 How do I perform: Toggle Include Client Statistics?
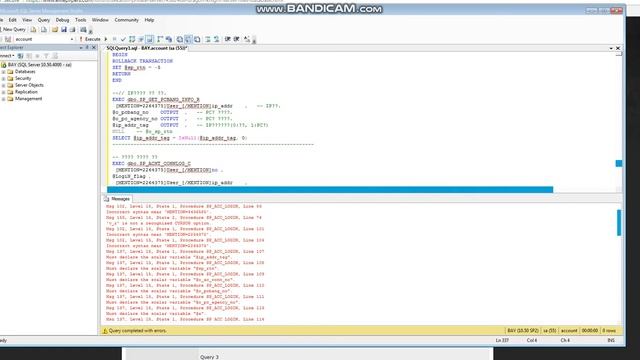[x=169, y=39]
